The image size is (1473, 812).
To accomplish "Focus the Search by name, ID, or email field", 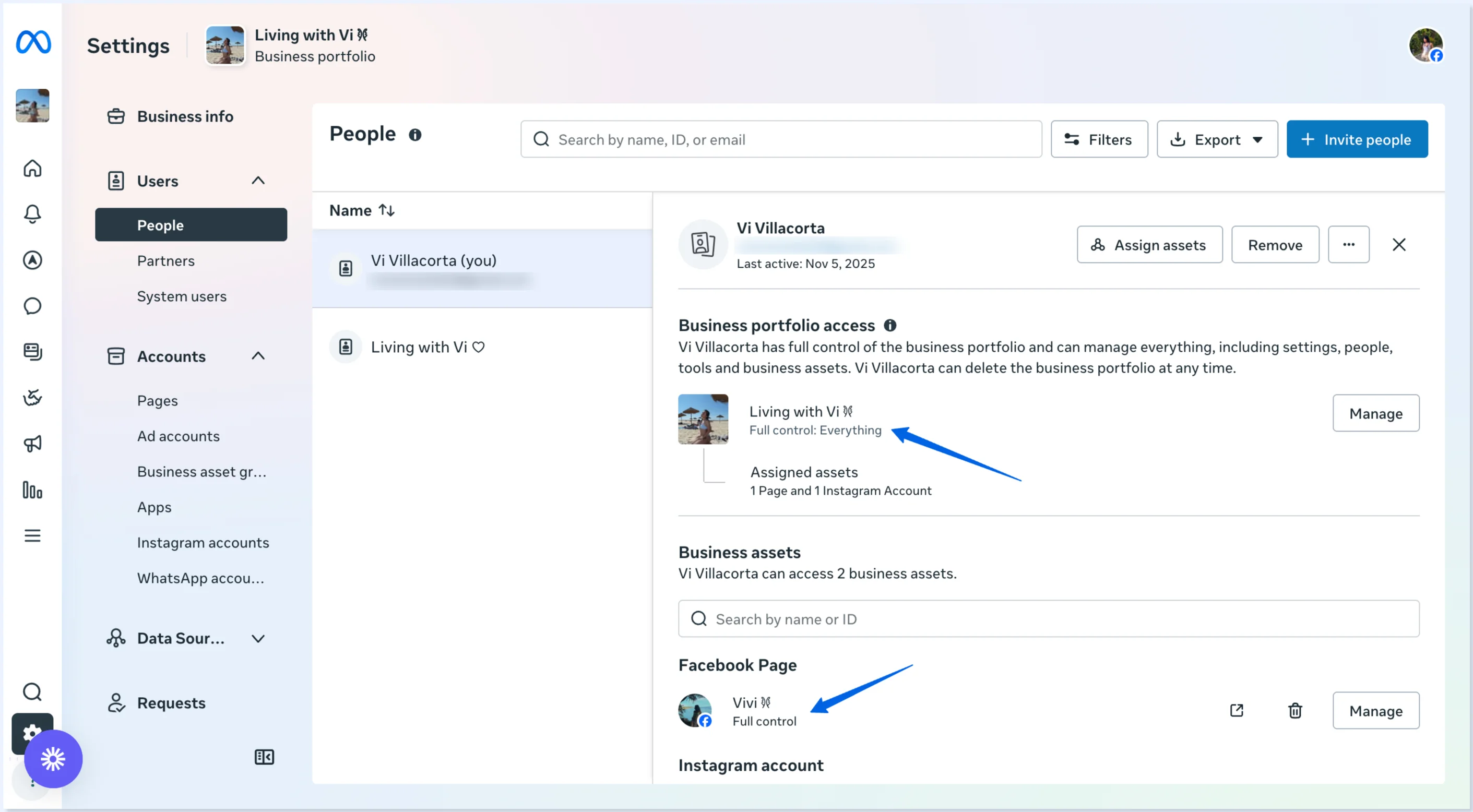I will (x=780, y=139).
